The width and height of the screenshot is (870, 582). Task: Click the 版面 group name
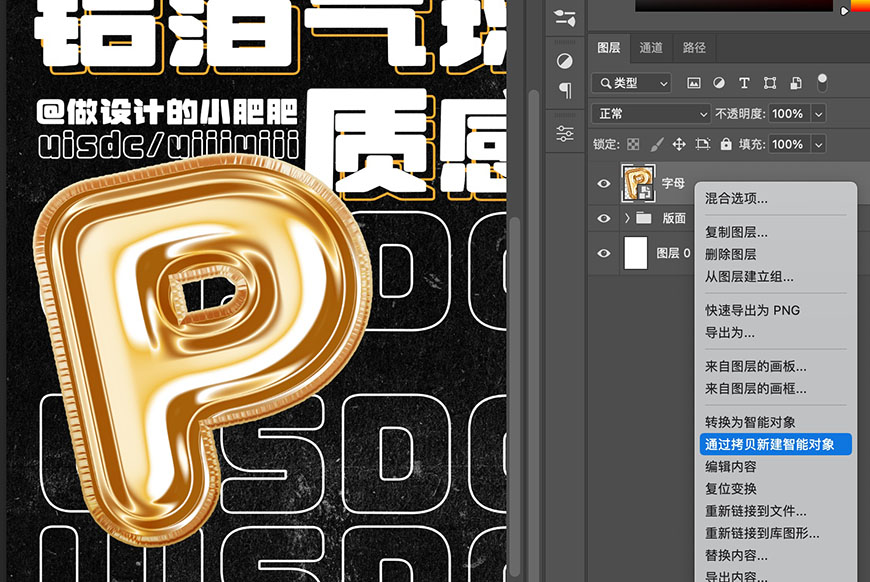674,218
